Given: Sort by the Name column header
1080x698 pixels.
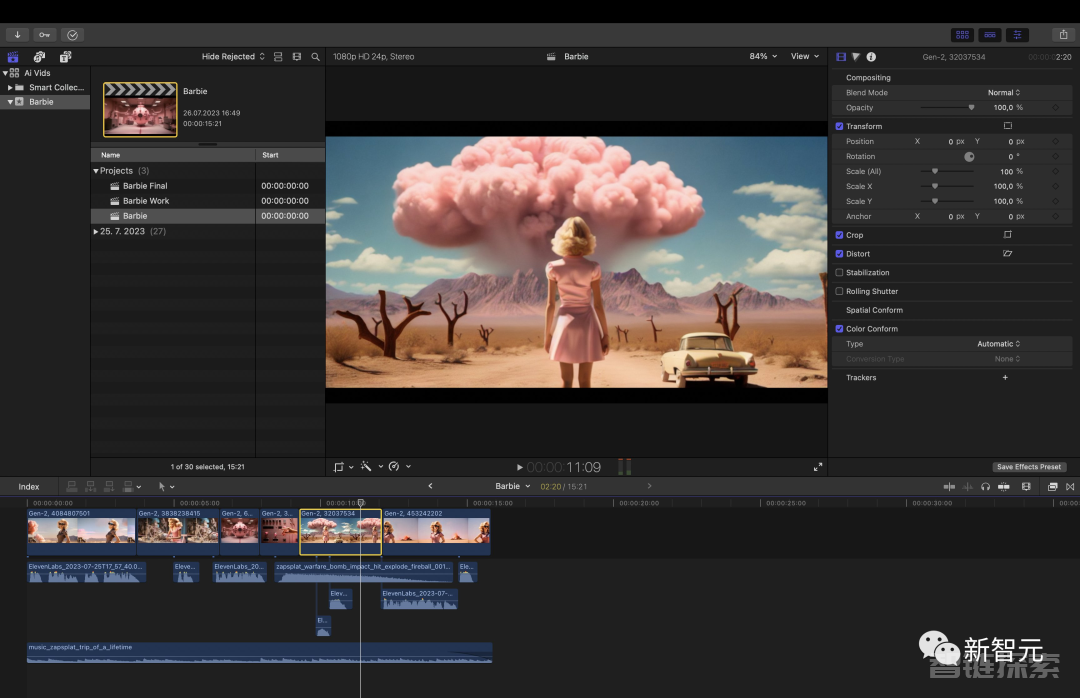Looking at the screenshot, I should click(173, 155).
